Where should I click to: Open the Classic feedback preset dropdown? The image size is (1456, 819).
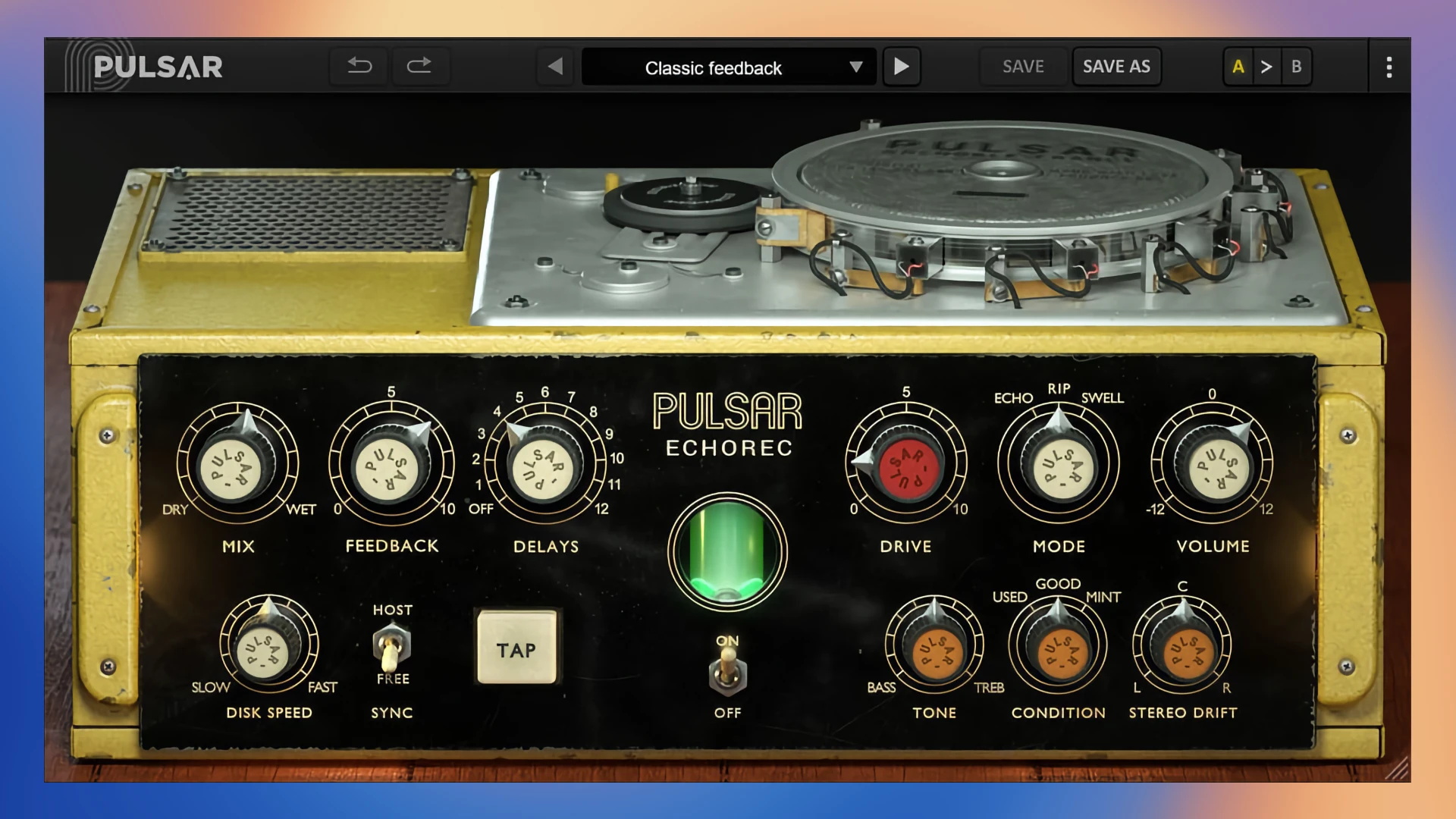tap(729, 67)
